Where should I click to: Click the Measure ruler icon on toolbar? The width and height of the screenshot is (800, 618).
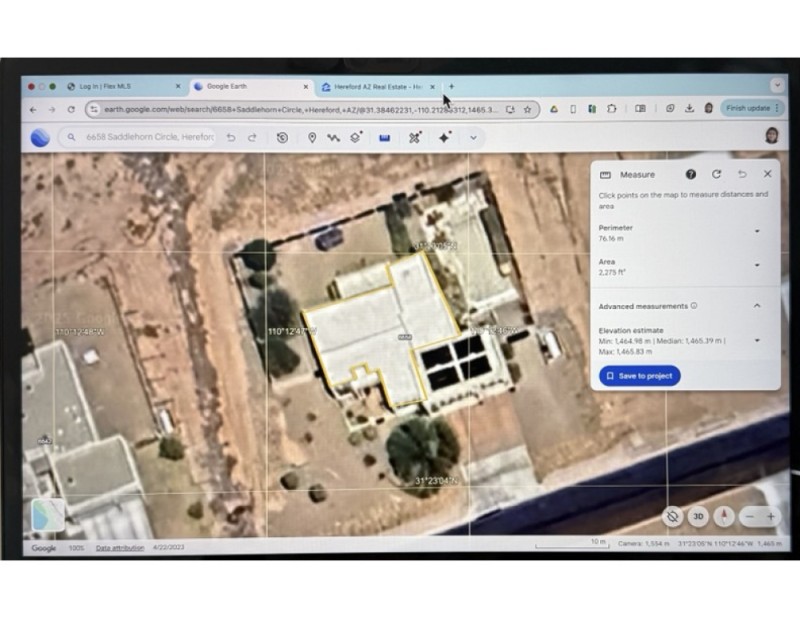tap(384, 139)
